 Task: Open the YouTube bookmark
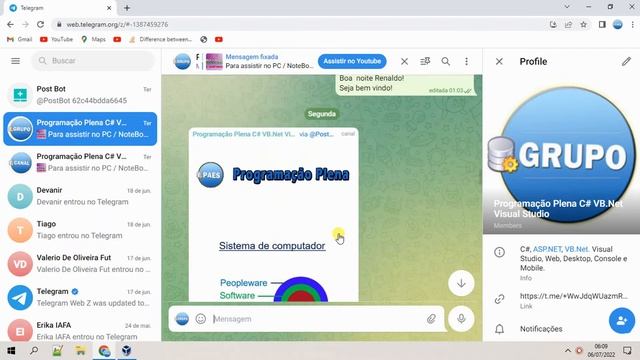(x=56, y=39)
